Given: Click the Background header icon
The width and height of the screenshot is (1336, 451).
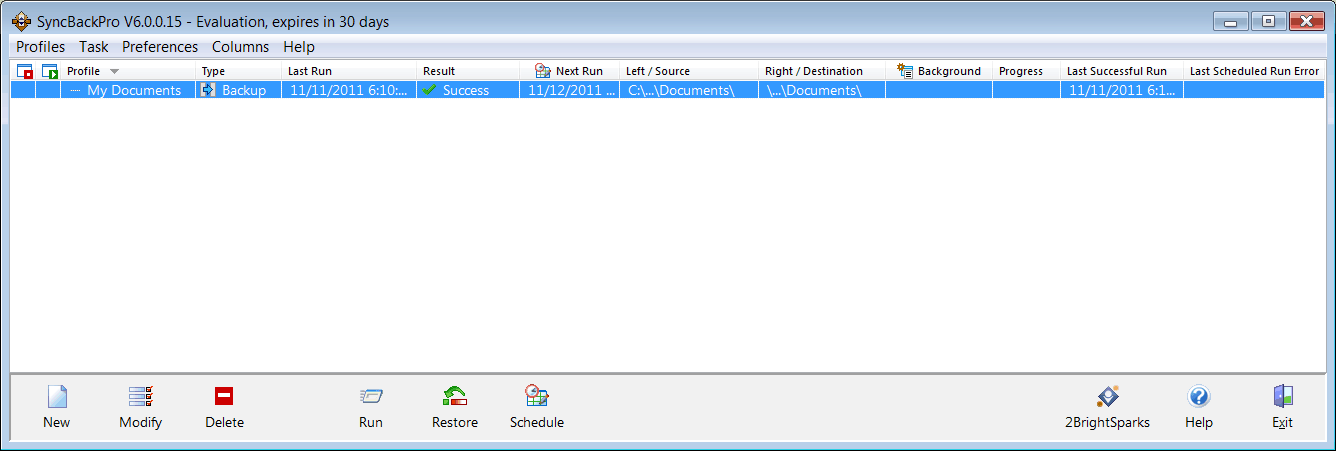Looking at the screenshot, I should [x=905, y=71].
